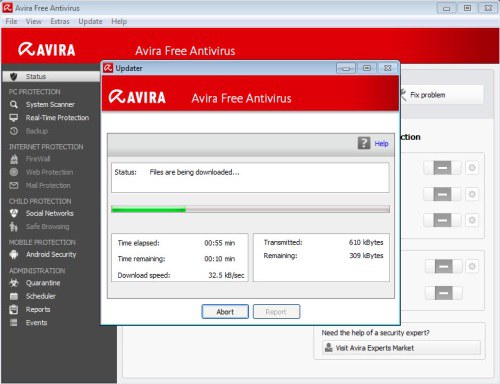This screenshot has height=384, width=500.
Task: Click the Quarantine biohazard icon
Action: [14, 283]
